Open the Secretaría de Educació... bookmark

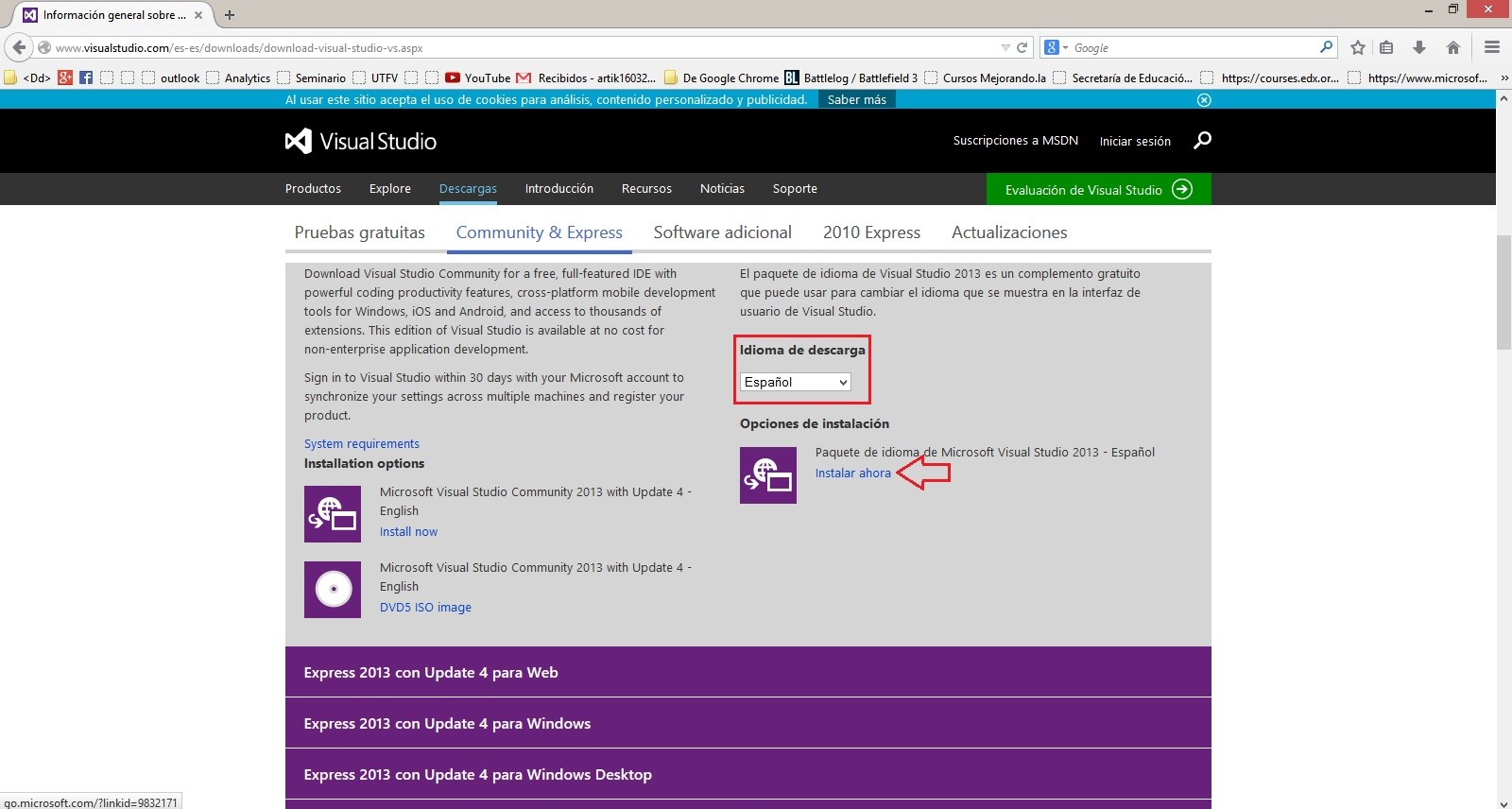point(1123,77)
